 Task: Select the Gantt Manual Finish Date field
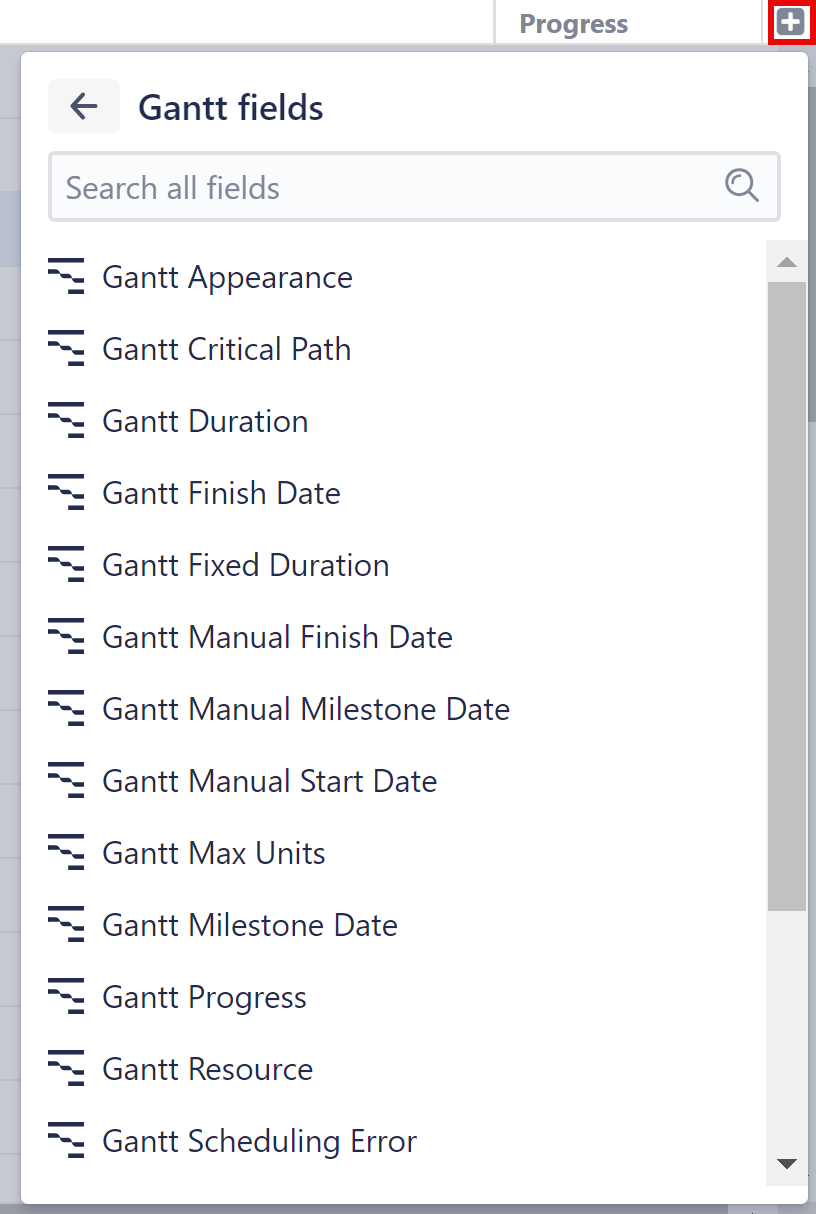277,637
